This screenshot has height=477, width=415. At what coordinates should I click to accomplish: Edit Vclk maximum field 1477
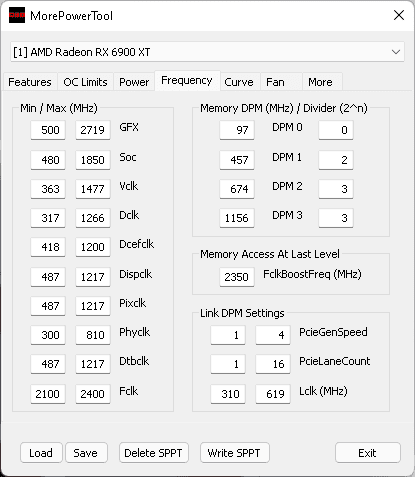point(93,189)
